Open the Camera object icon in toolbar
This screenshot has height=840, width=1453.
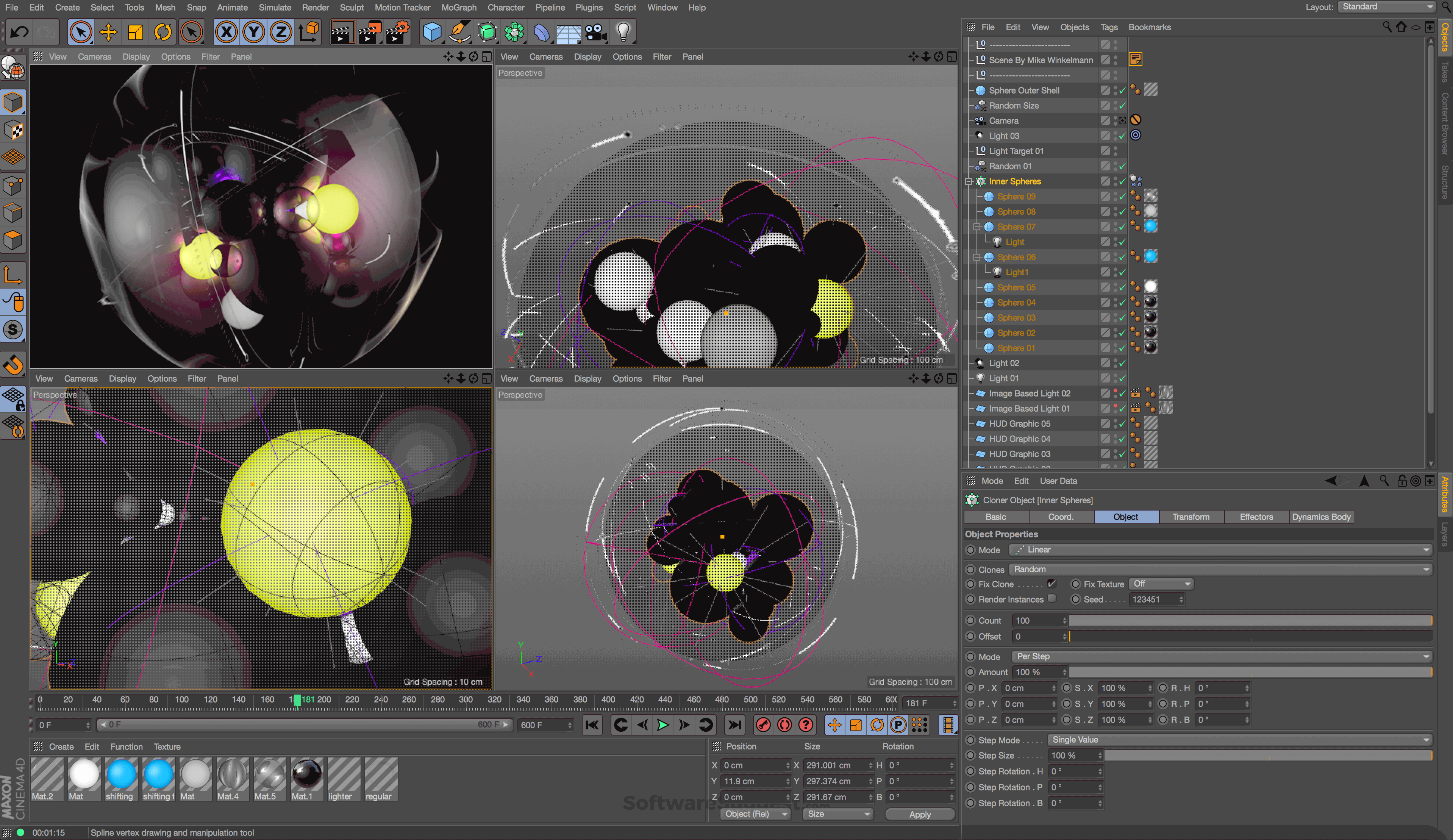click(x=595, y=32)
